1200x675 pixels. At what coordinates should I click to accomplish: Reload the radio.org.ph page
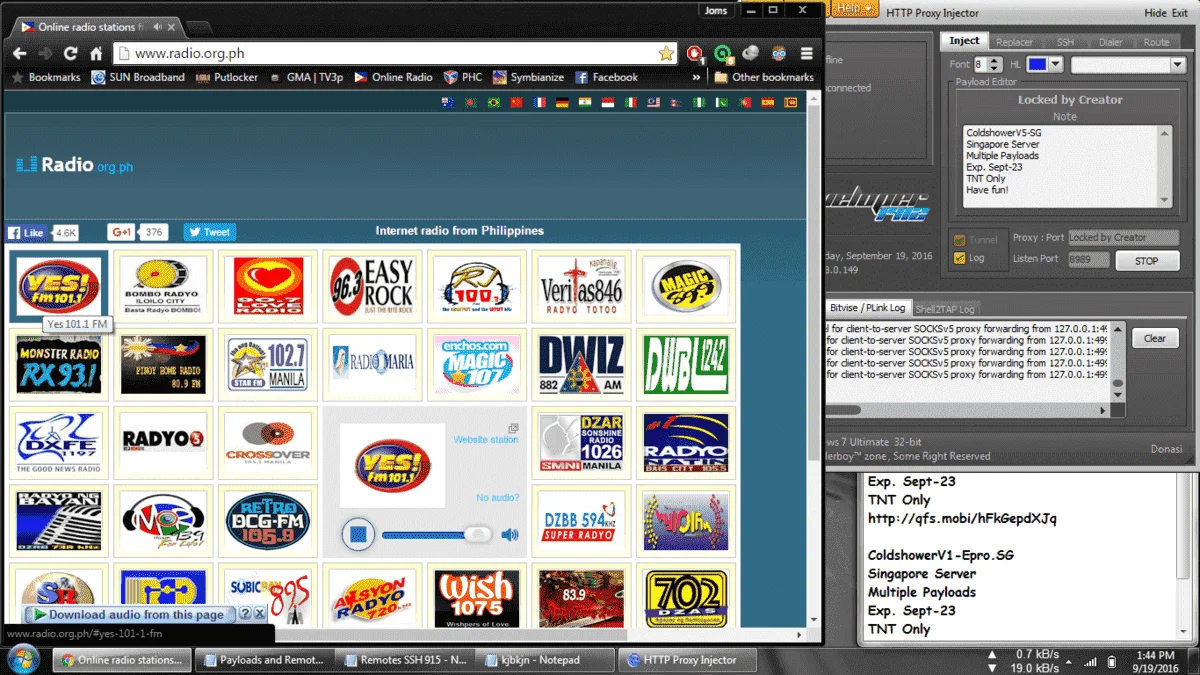point(70,53)
